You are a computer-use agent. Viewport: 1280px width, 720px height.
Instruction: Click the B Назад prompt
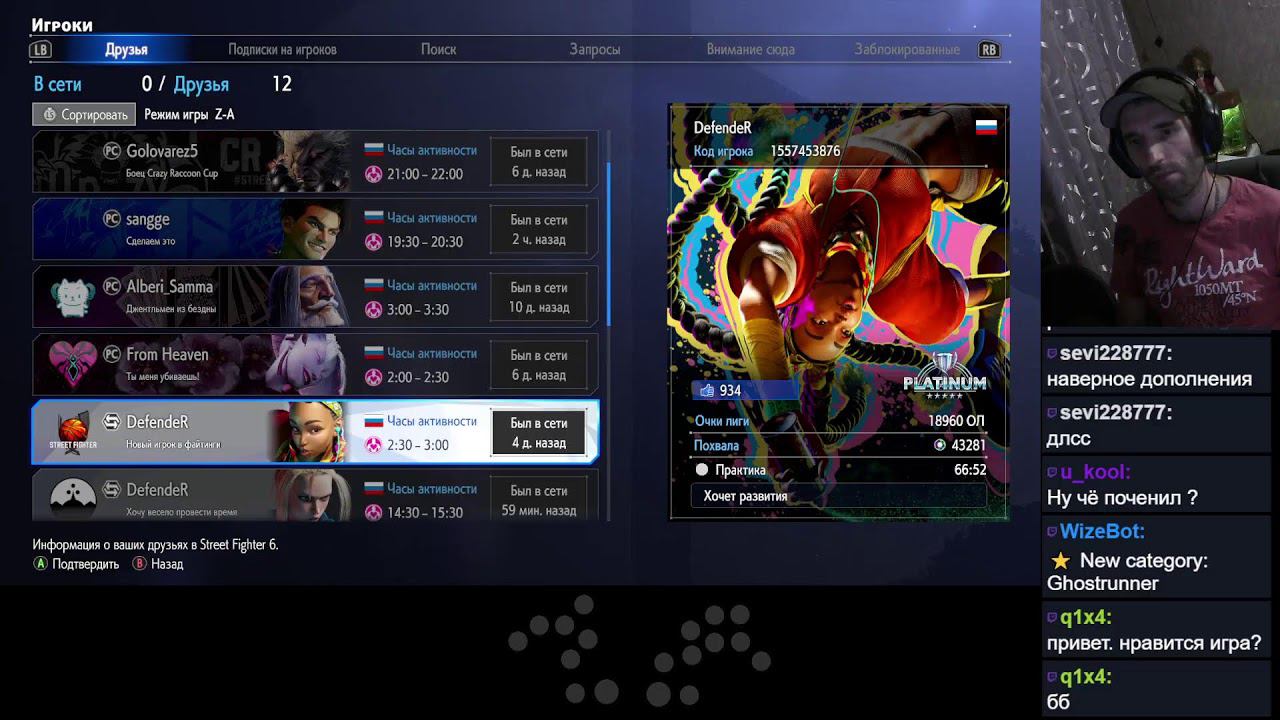[x=158, y=564]
